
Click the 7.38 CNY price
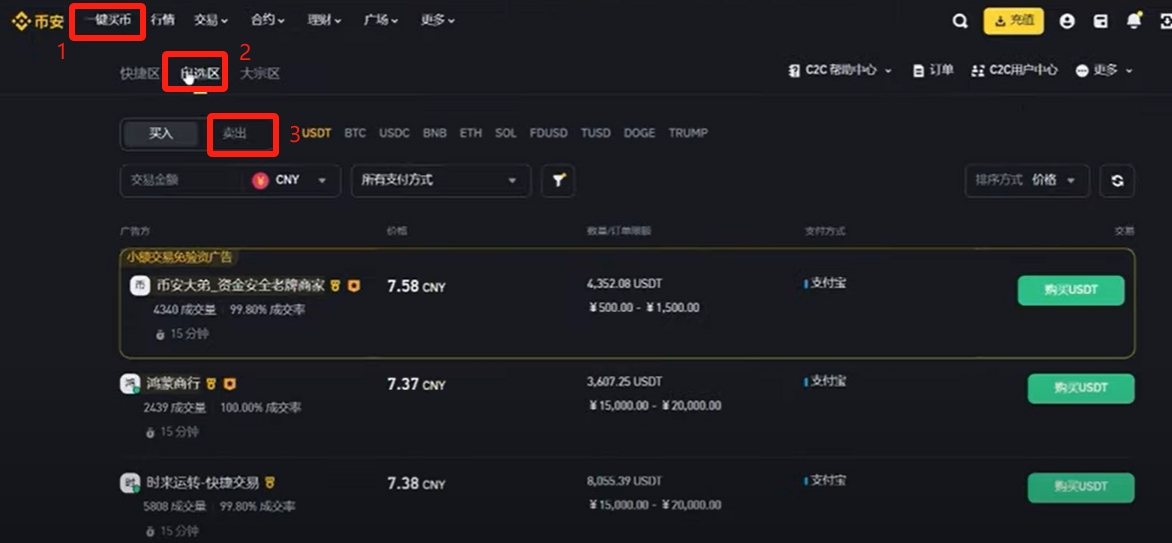pyautogui.click(x=416, y=484)
